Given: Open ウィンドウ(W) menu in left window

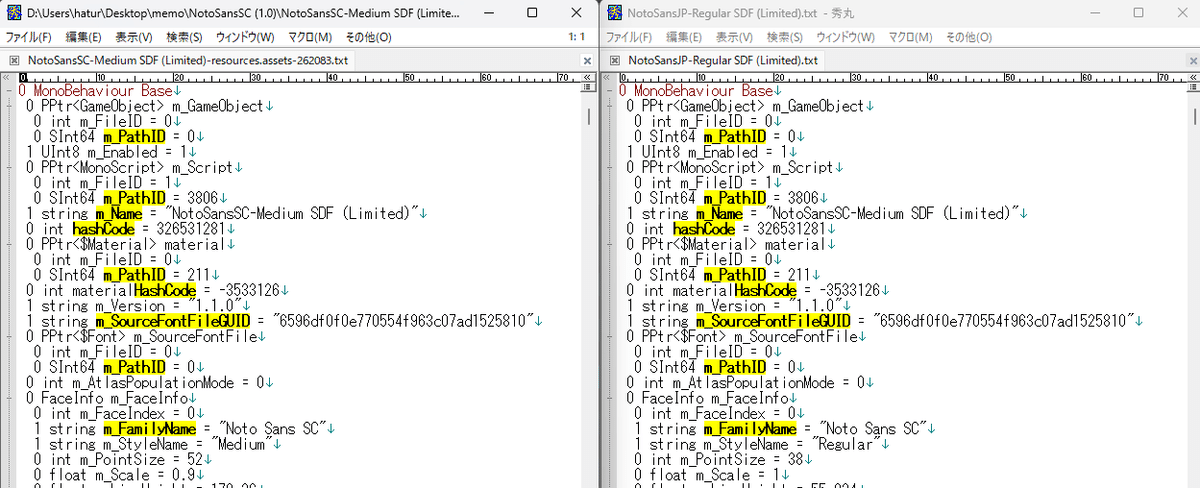Looking at the screenshot, I should tap(245, 37).
